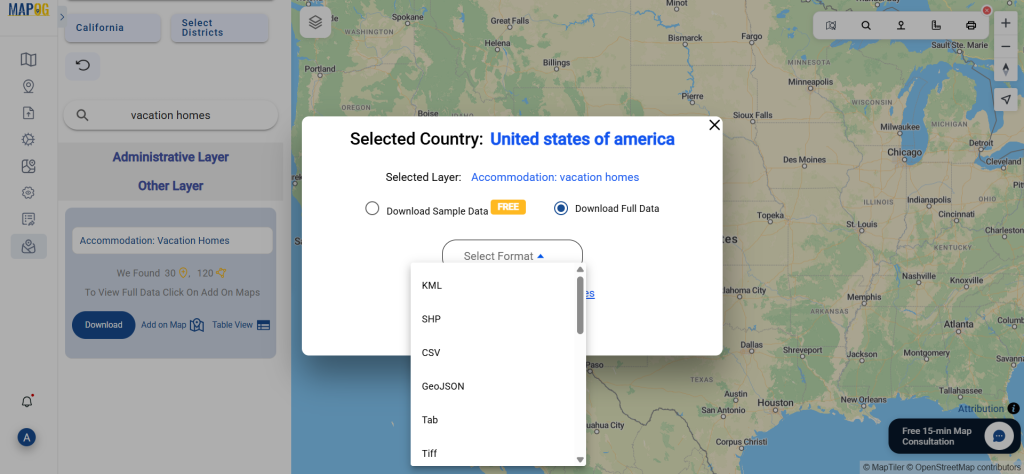
Task: Choose Tab format
Action: pyautogui.click(x=493, y=420)
